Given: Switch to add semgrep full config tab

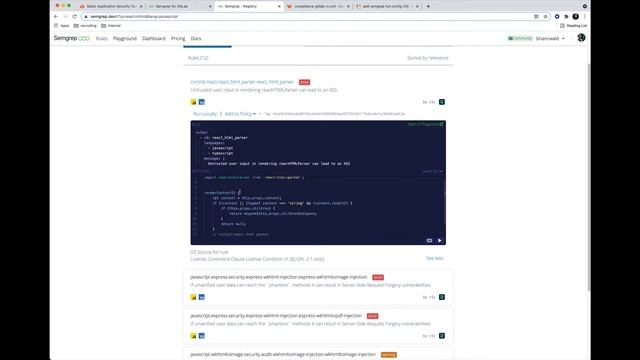Looking at the screenshot, I should coord(387,7).
